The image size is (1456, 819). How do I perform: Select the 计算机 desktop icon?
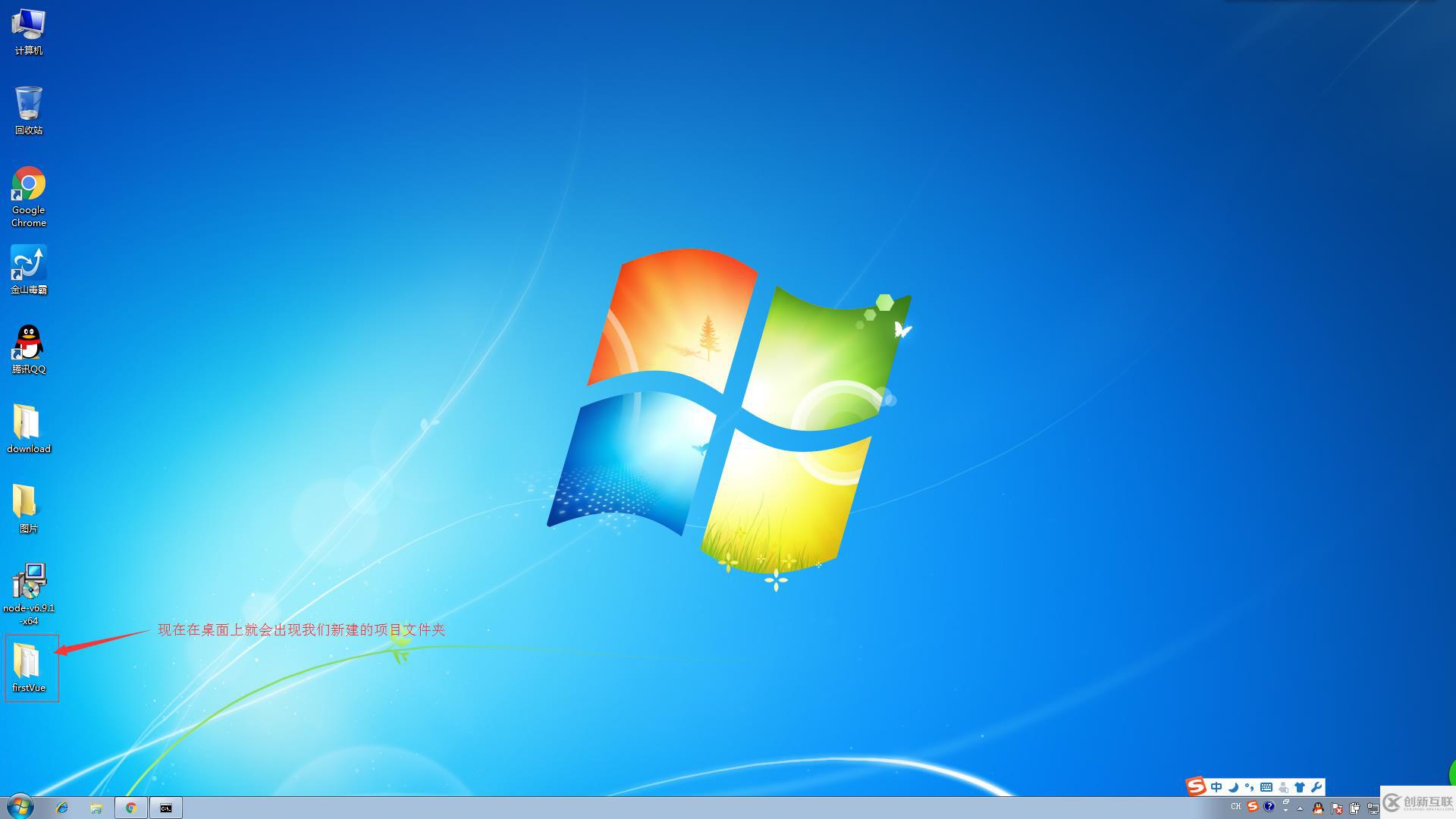(28, 30)
